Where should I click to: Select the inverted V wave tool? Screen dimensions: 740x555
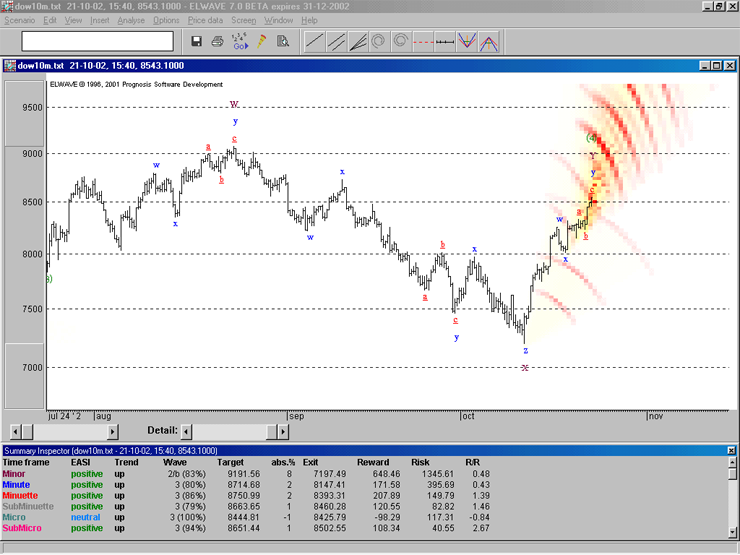490,41
